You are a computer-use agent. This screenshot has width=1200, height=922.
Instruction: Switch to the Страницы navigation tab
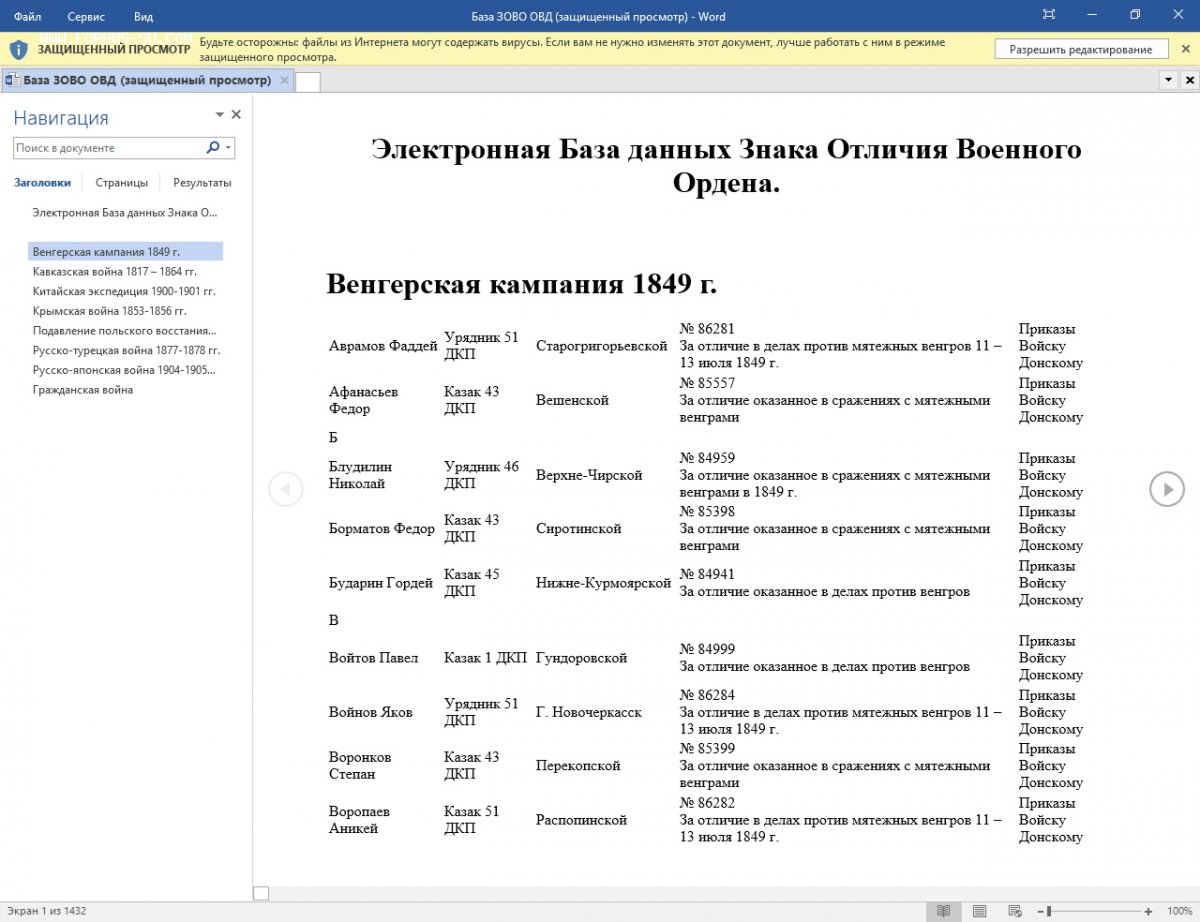point(122,183)
